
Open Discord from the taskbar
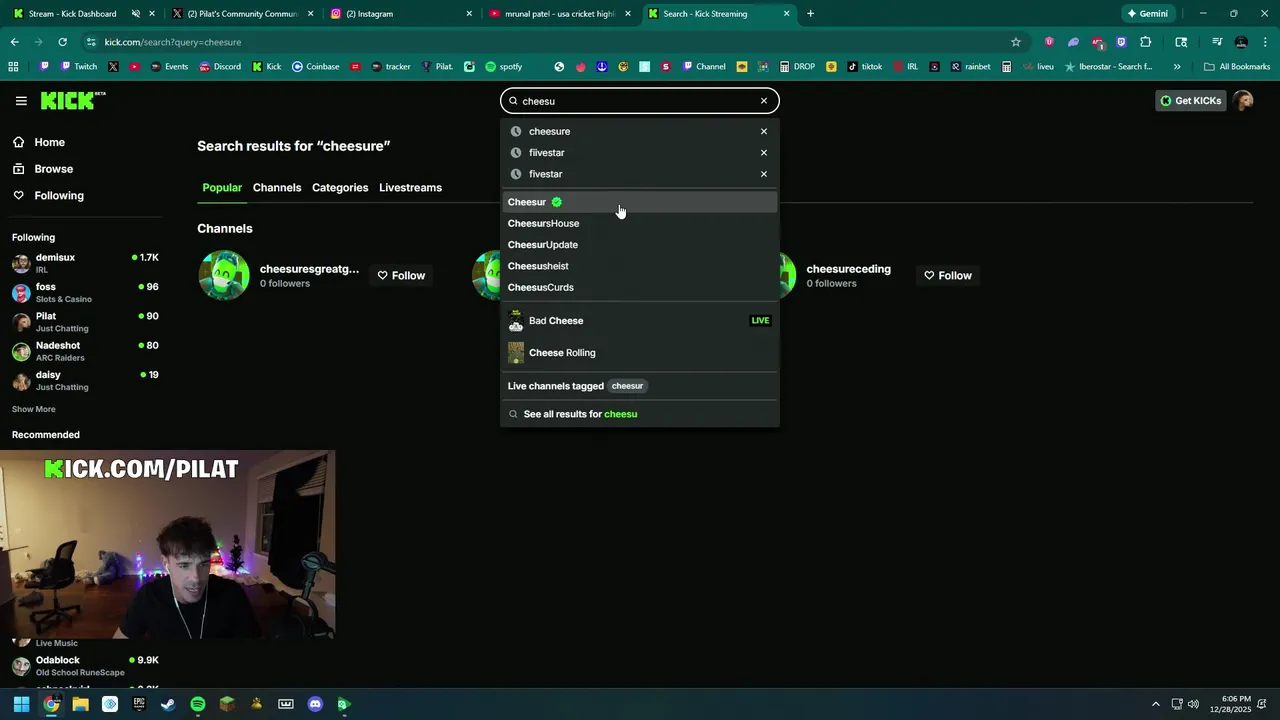coord(315,704)
